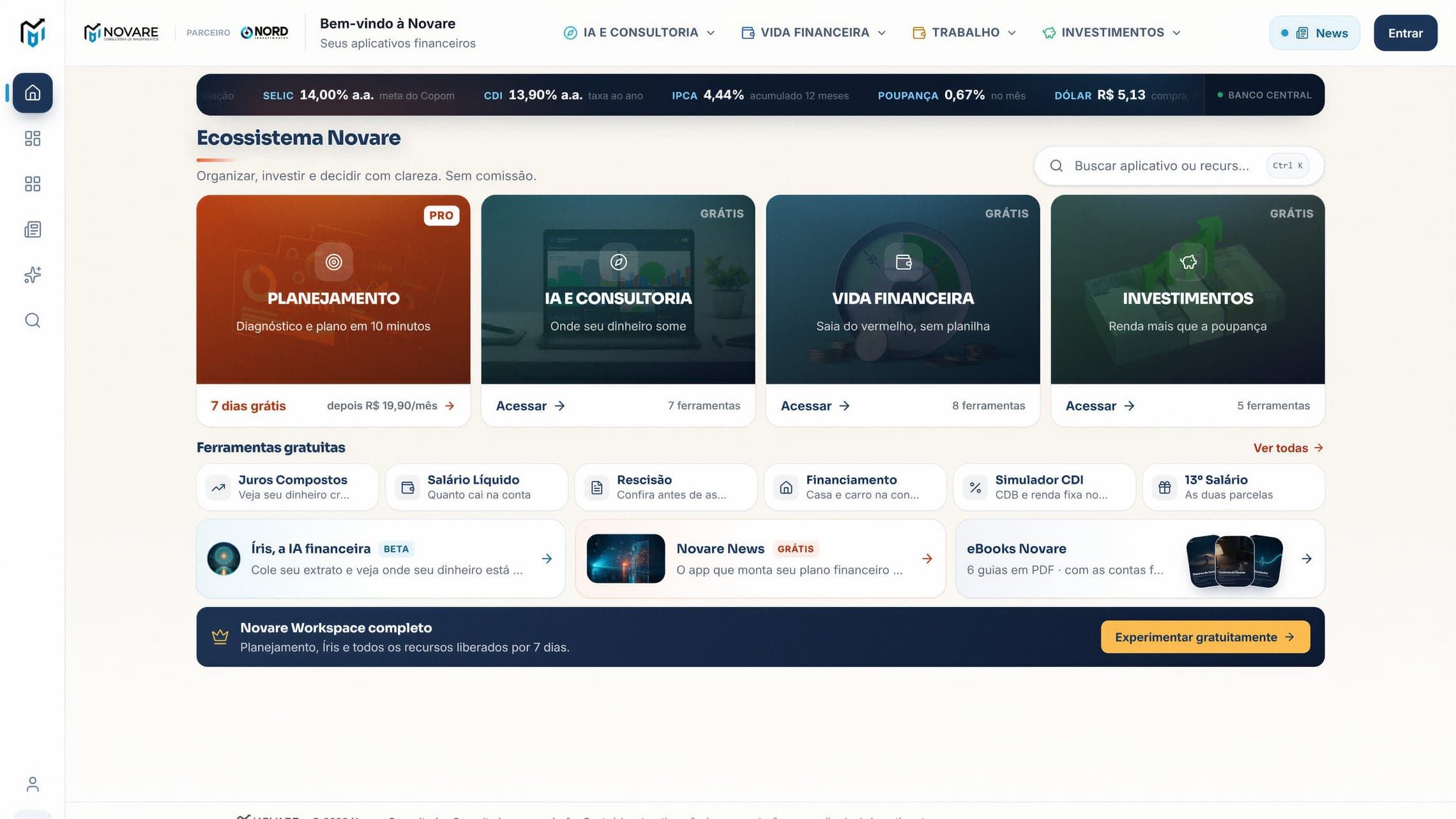Click the wallet icon for Salário Líquido
This screenshot has height=819, width=1456.
[407, 488]
